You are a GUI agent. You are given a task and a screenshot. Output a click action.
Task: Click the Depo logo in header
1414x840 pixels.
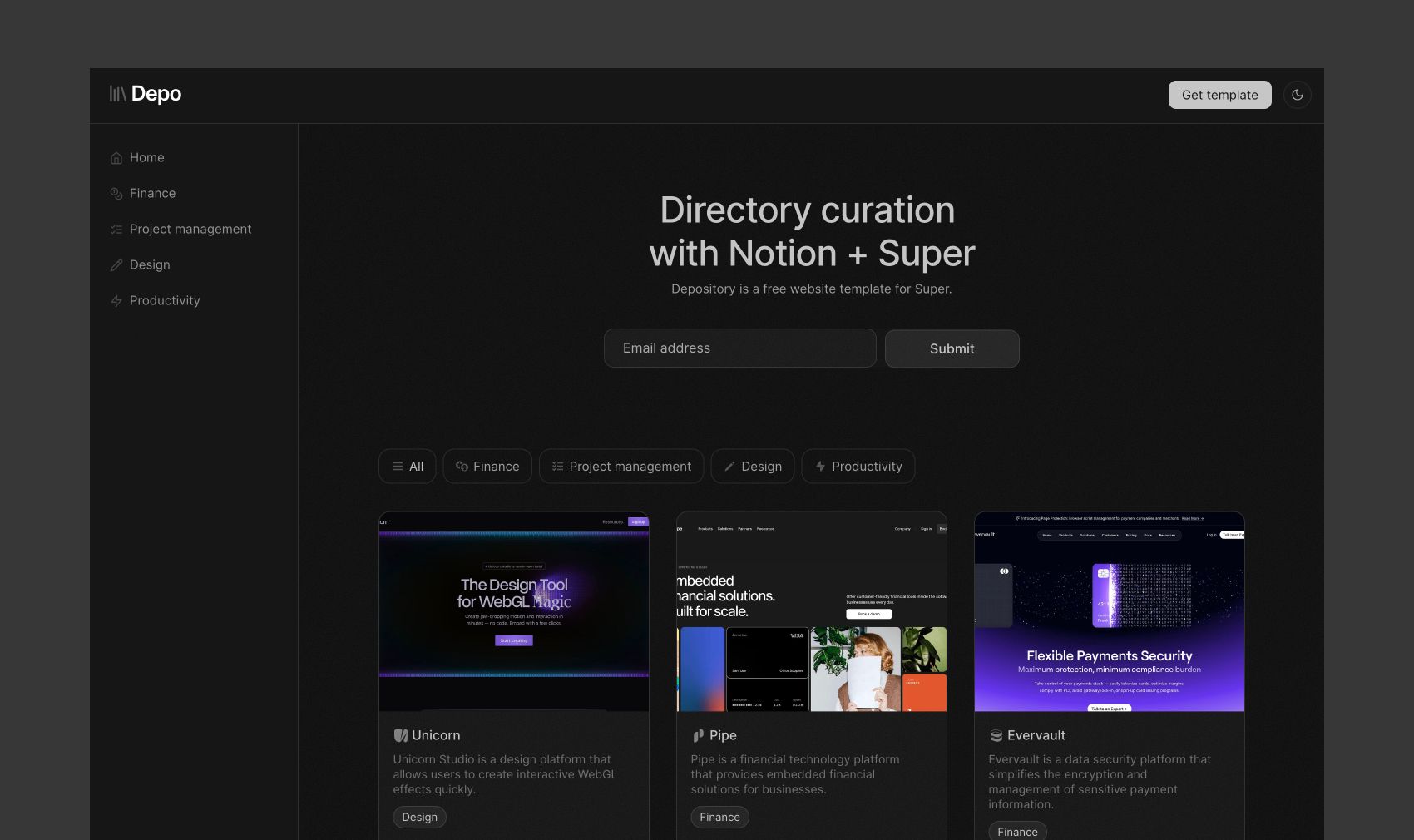146,94
